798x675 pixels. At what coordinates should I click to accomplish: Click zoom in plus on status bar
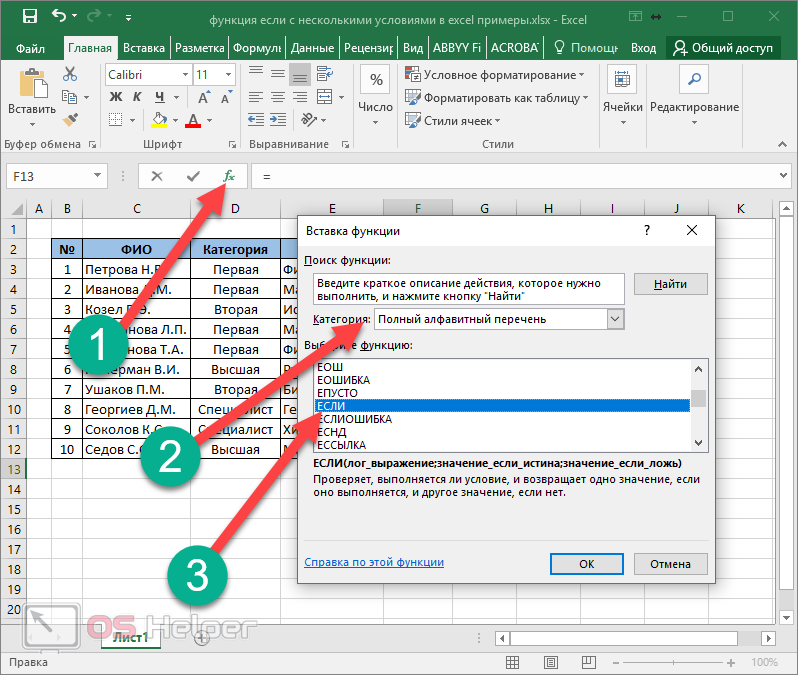[731, 663]
